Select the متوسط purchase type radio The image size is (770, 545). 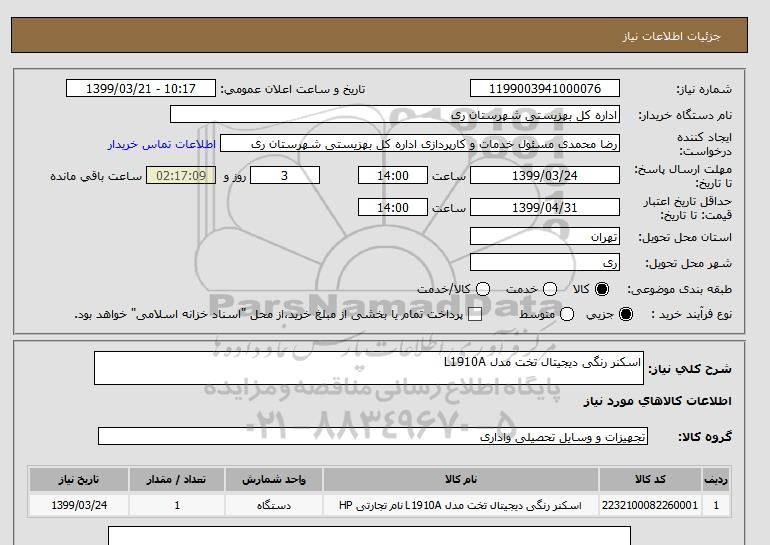click(567, 314)
